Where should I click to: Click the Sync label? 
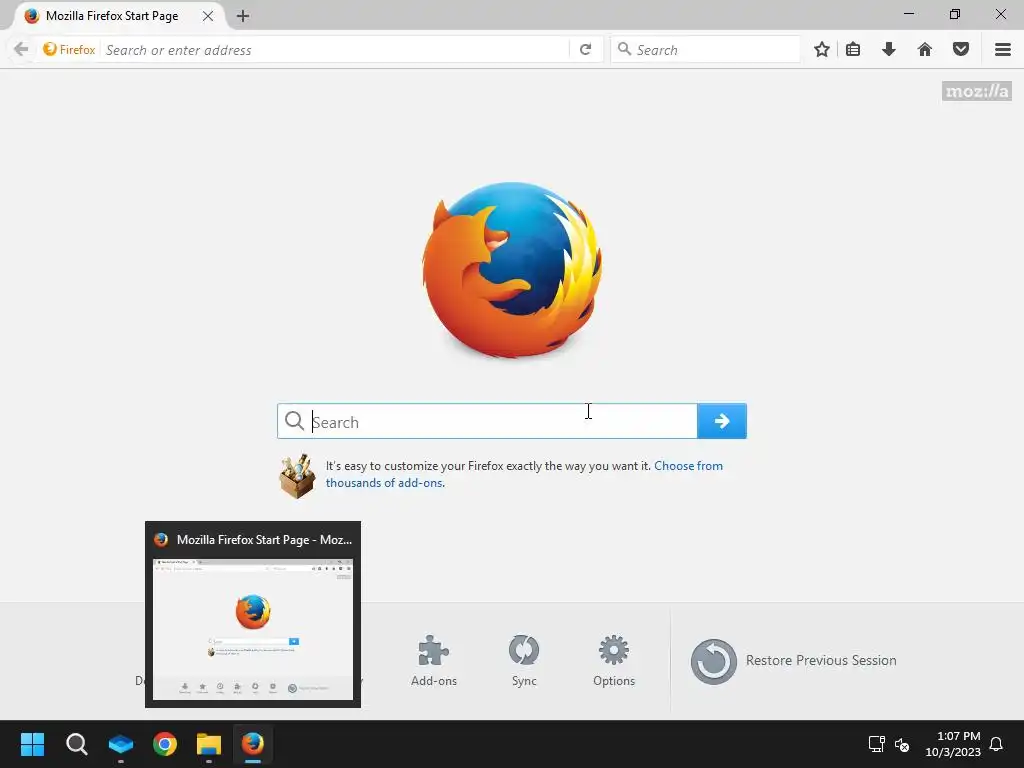click(x=524, y=680)
